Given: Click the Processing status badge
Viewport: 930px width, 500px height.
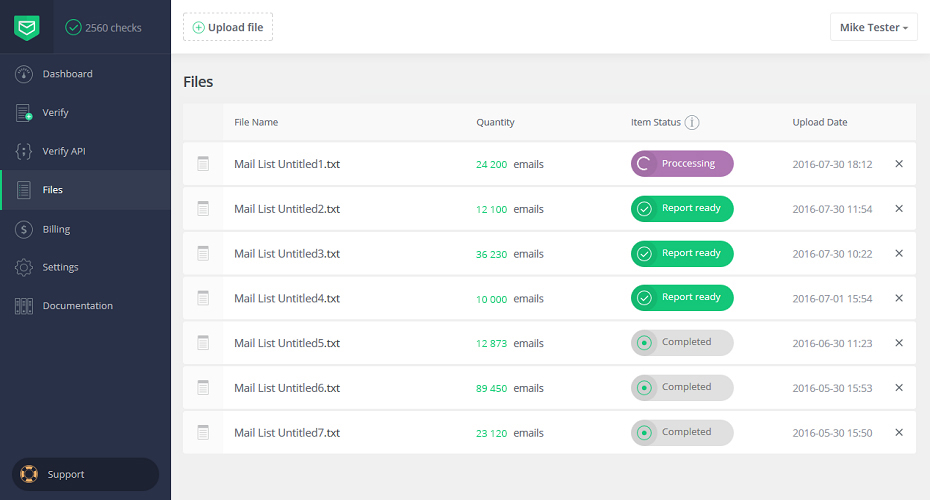Looking at the screenshot, I should (x=682, y=164).
